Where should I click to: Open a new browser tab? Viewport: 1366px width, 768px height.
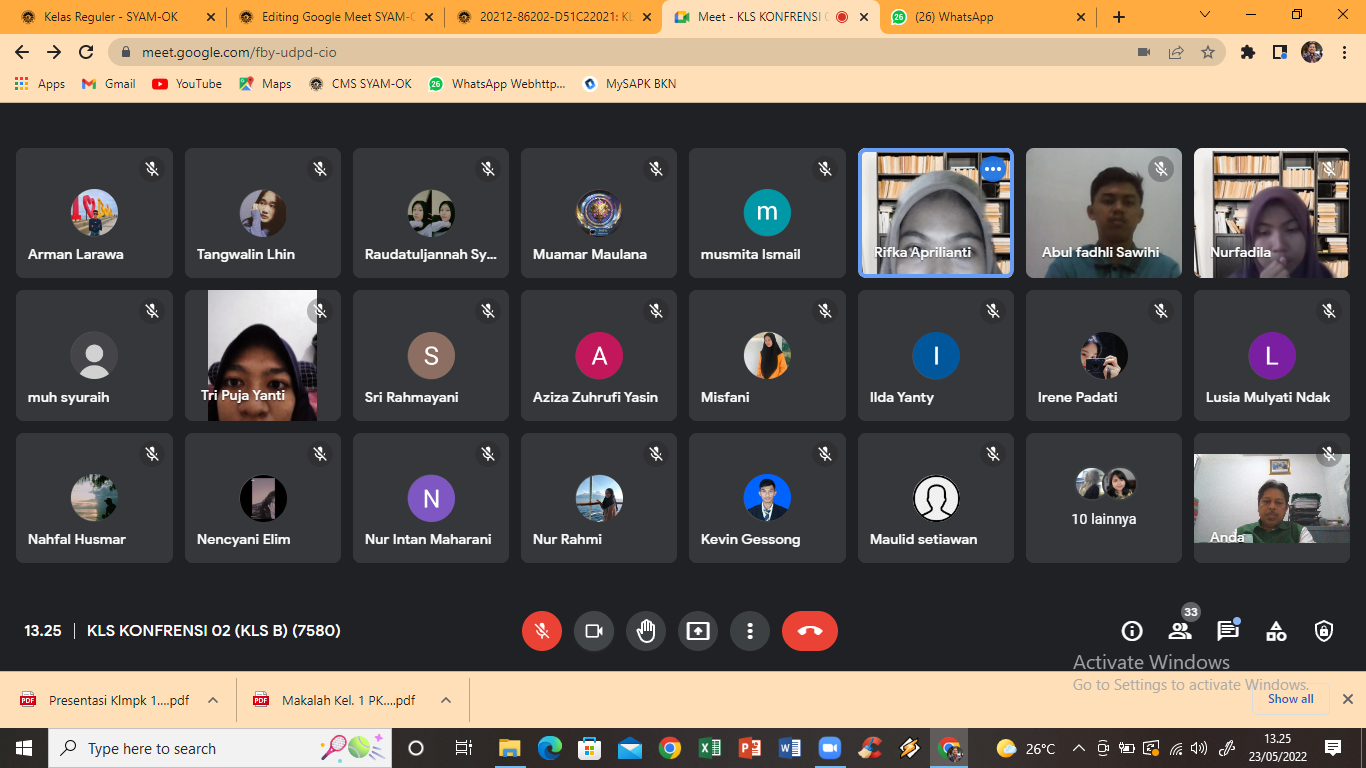point(1119,17)
